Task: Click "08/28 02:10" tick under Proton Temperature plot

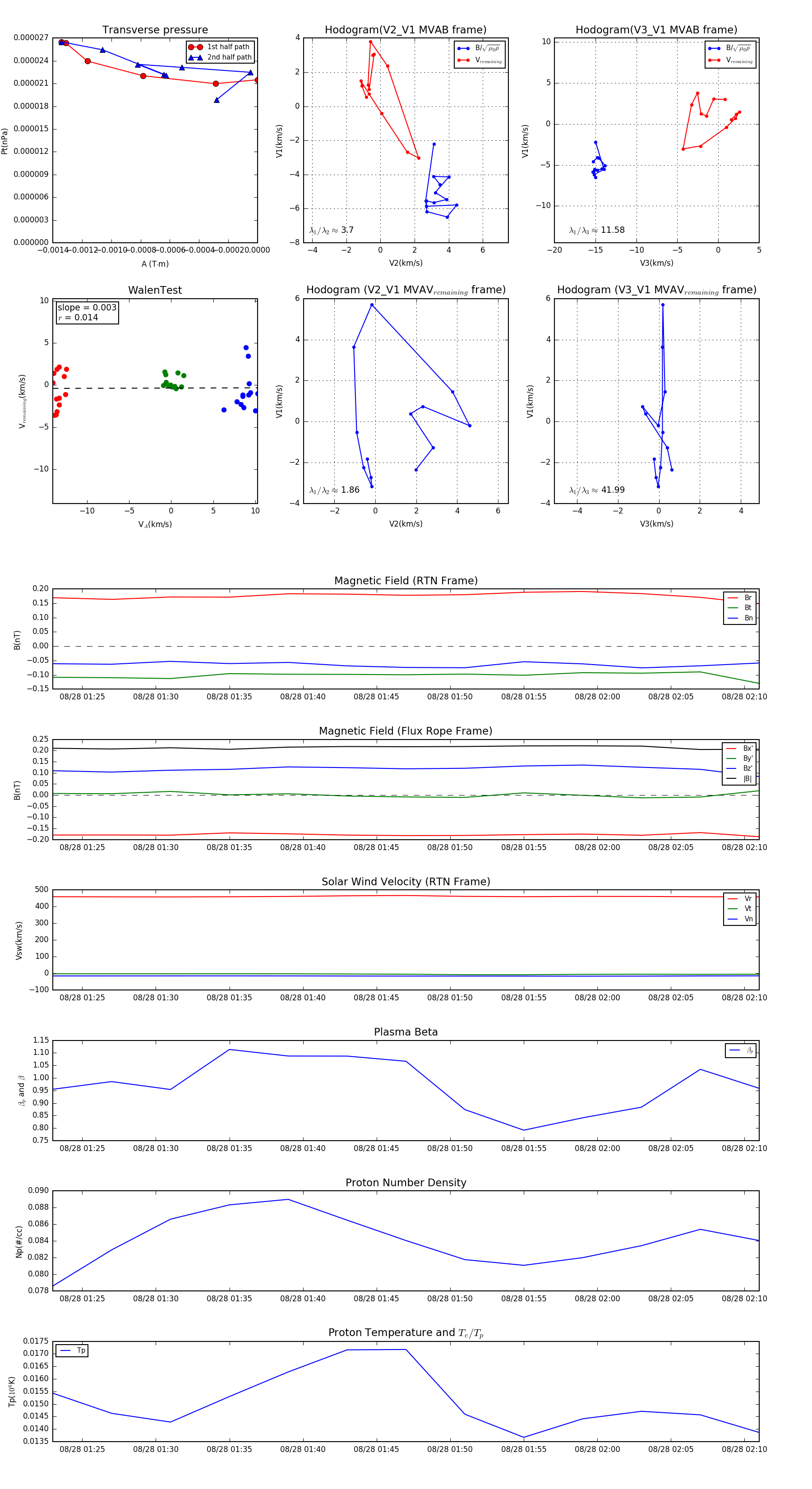Action: (x=744, y=1449)
